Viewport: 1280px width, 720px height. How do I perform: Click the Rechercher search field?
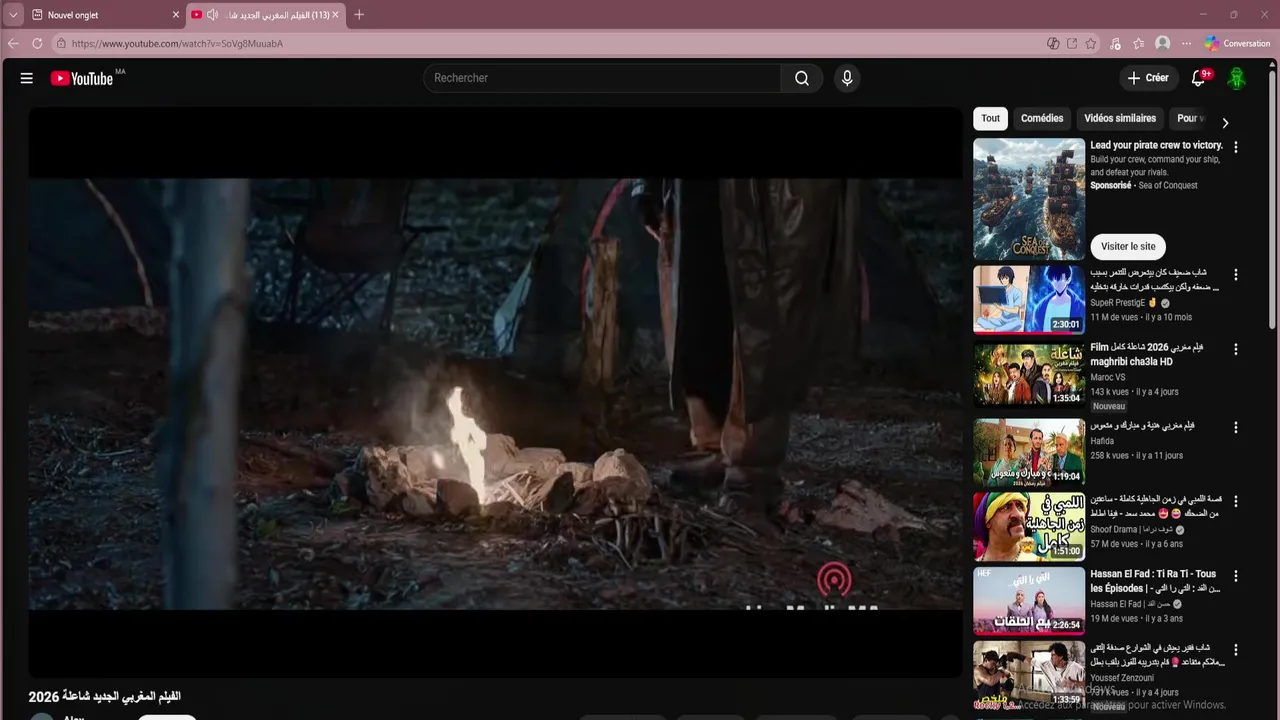603,78
